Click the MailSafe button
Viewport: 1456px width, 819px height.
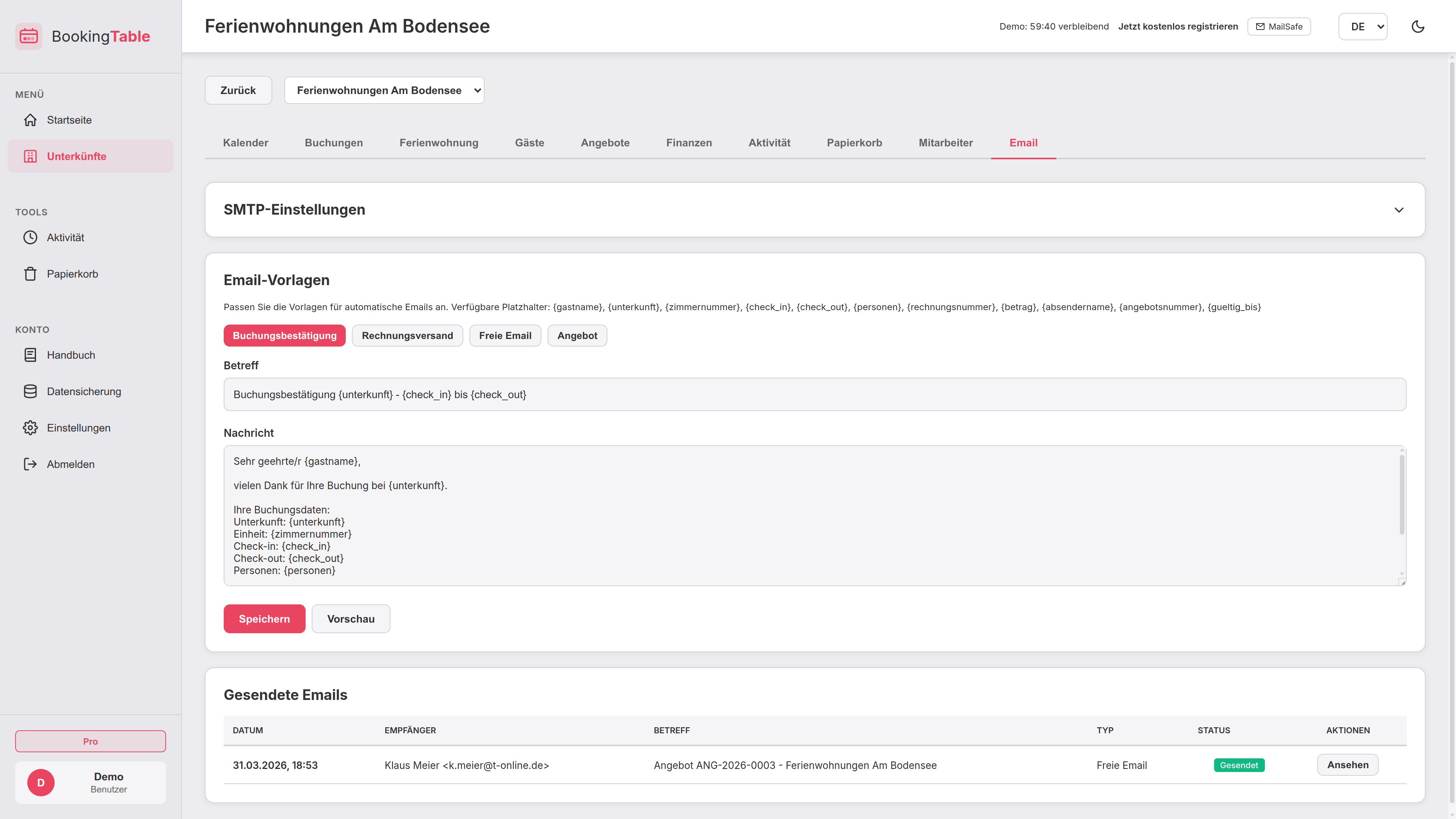pyautogui.click(x=1279, y=27)
